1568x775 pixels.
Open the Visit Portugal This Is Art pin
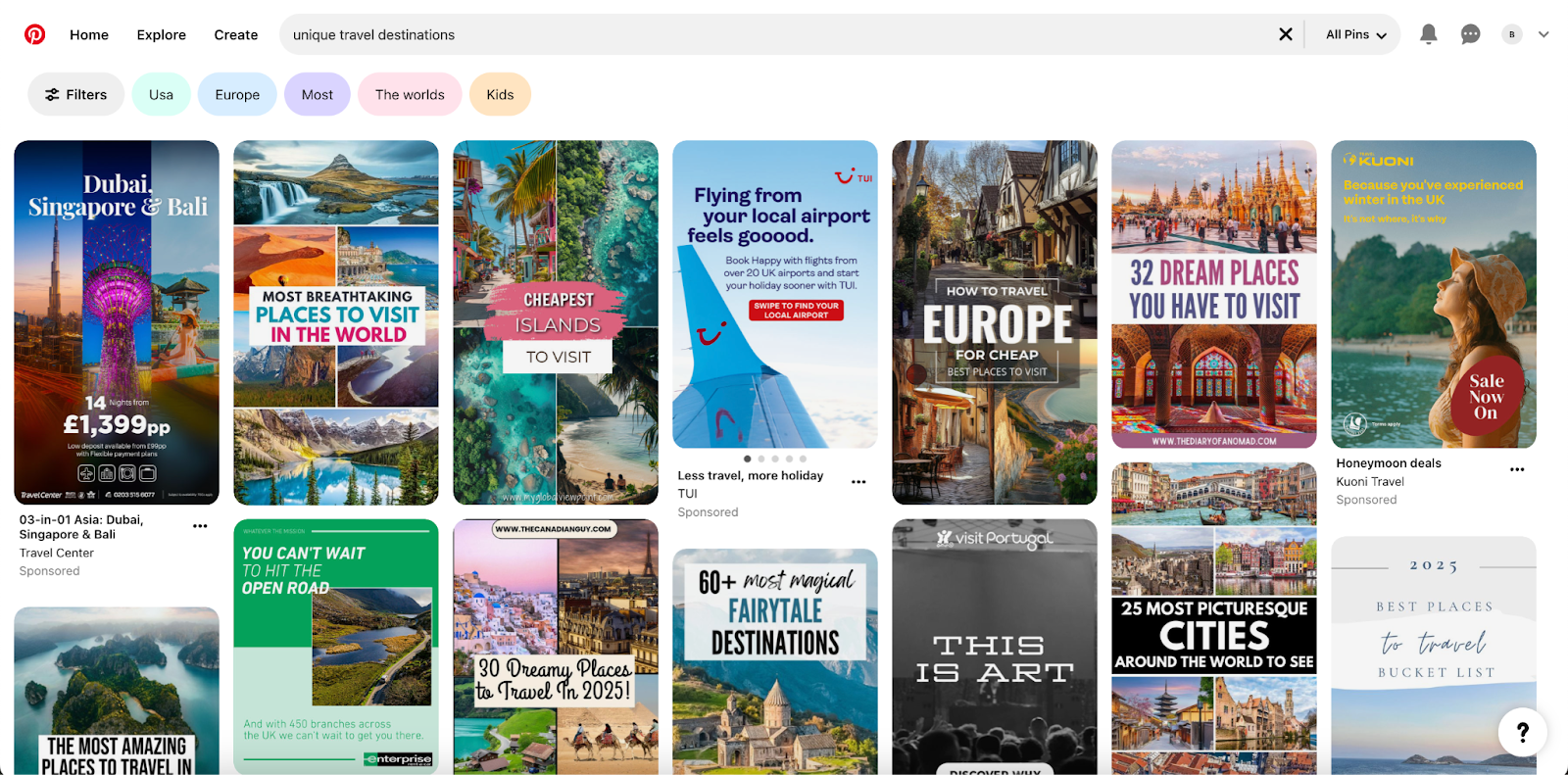click(995, 647)
